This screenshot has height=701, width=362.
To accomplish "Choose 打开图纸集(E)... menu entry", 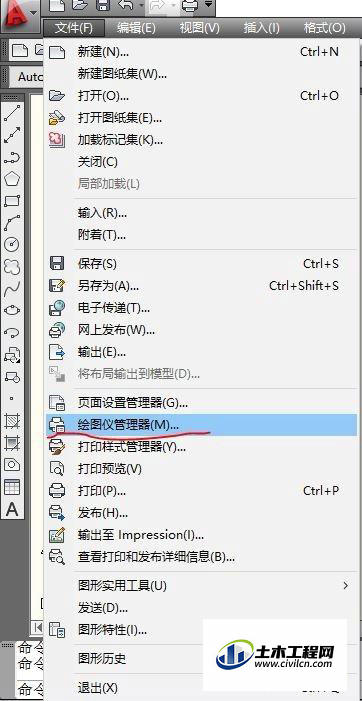I will (x=202, y=118).
